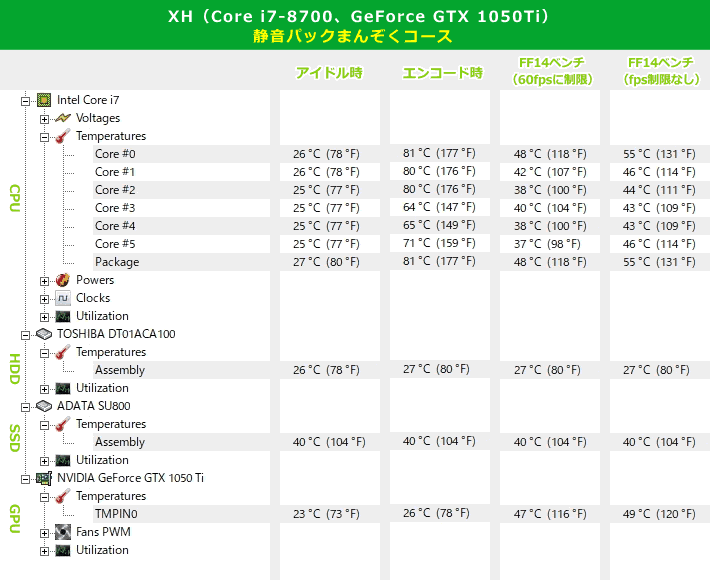Collapse the NVIDIA GeForce GTX 1050 Ti node
The image size is (710, 580).
25,479
